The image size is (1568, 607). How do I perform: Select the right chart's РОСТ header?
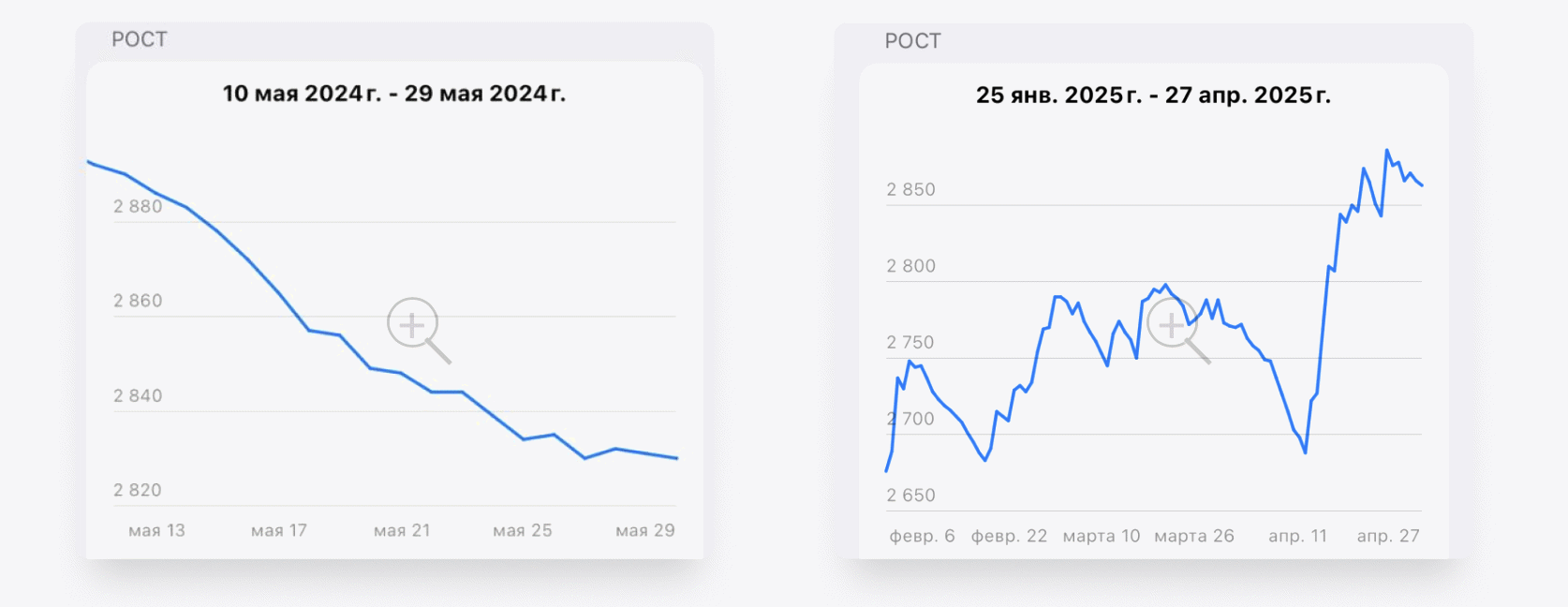(912, 41)
